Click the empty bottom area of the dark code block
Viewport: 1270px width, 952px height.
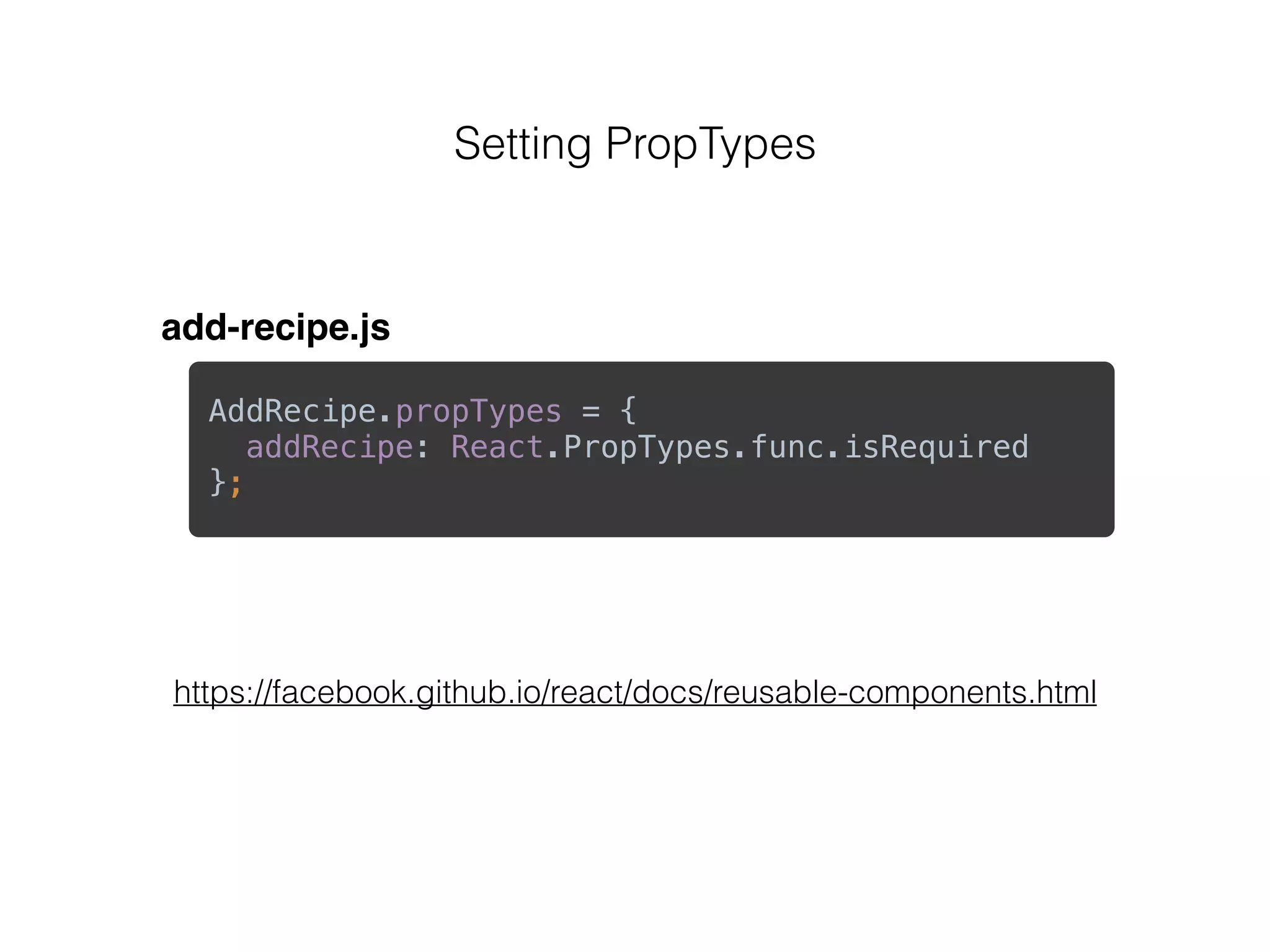coord(651,518)
